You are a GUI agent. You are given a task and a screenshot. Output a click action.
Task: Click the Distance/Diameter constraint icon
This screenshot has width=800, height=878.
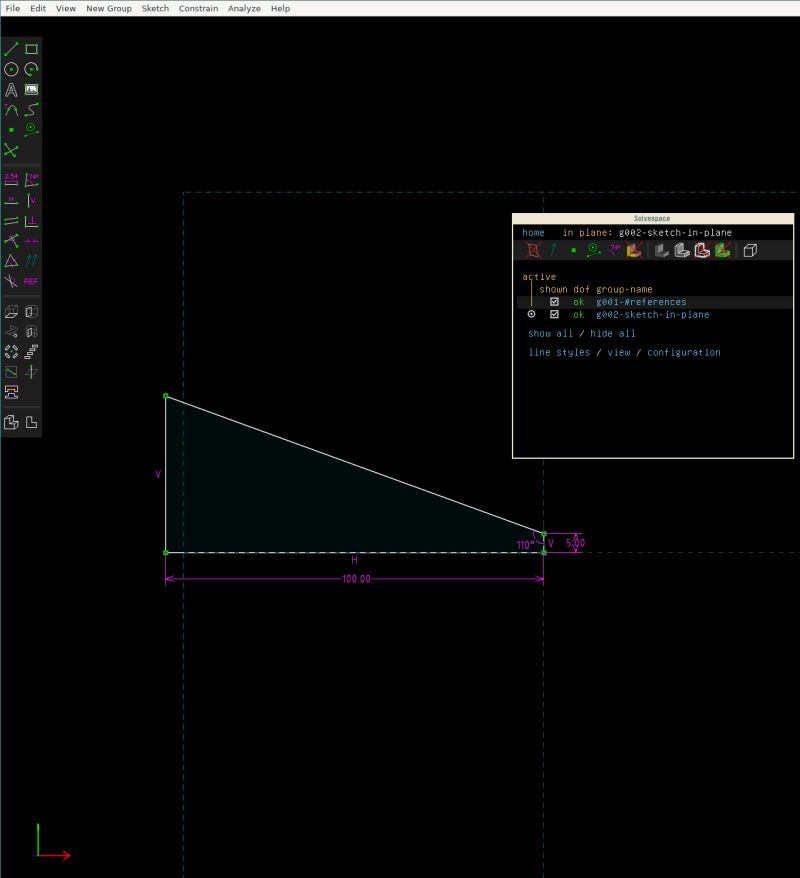coord(12,180)
